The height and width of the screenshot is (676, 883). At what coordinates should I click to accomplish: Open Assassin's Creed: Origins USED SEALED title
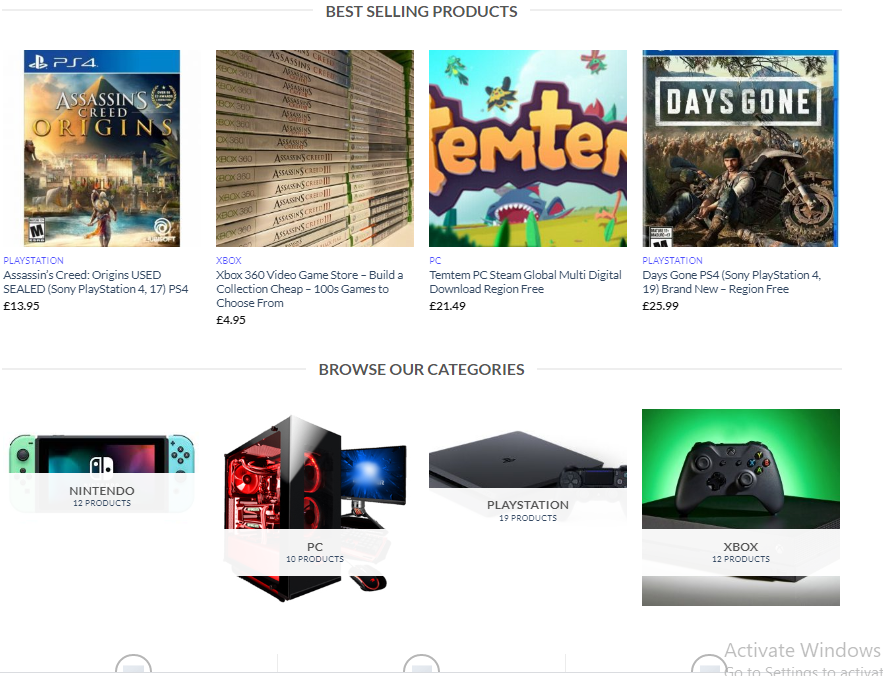[96, 282]
